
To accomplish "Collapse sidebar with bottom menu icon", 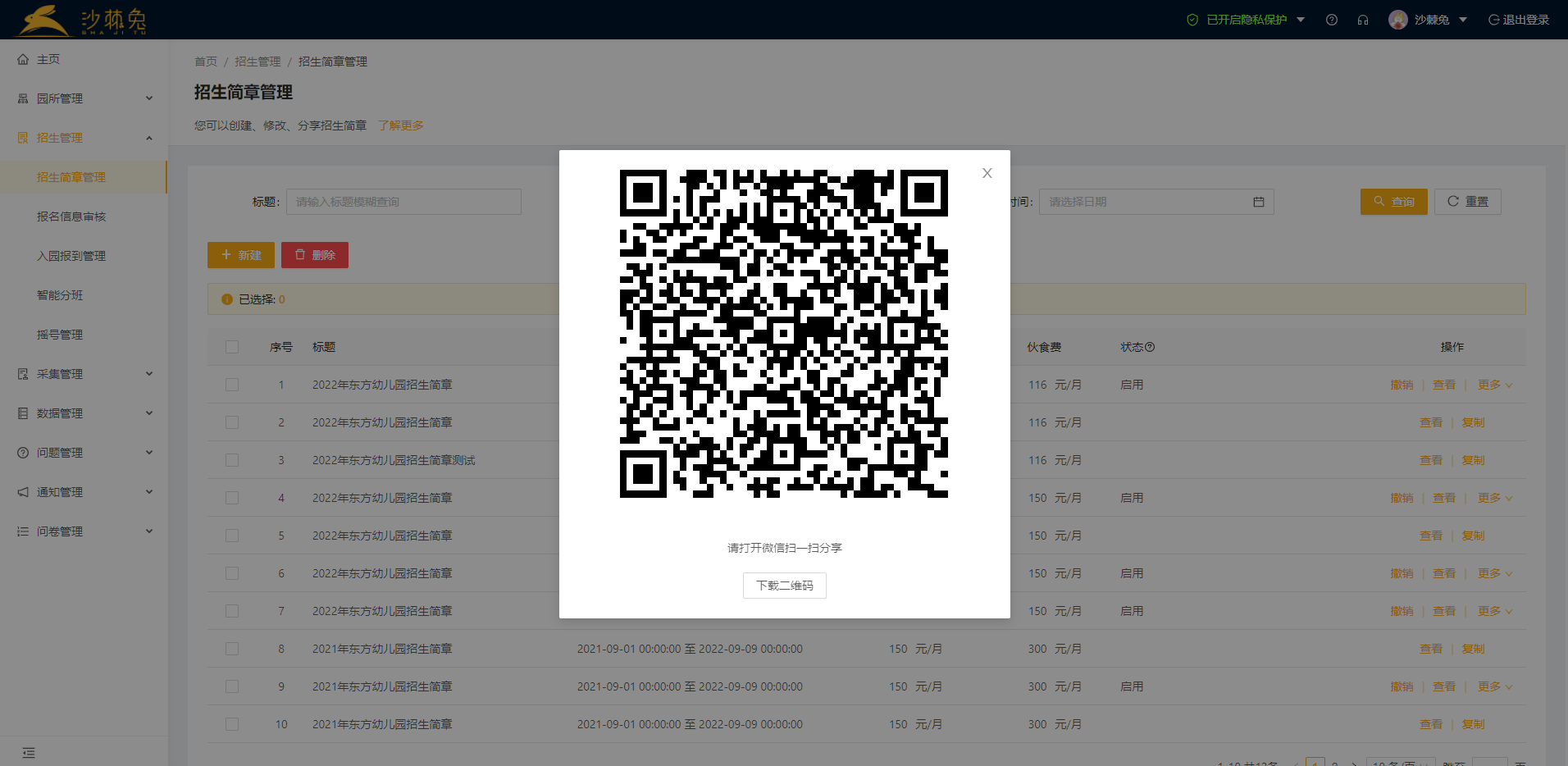I will pos(29,753).
